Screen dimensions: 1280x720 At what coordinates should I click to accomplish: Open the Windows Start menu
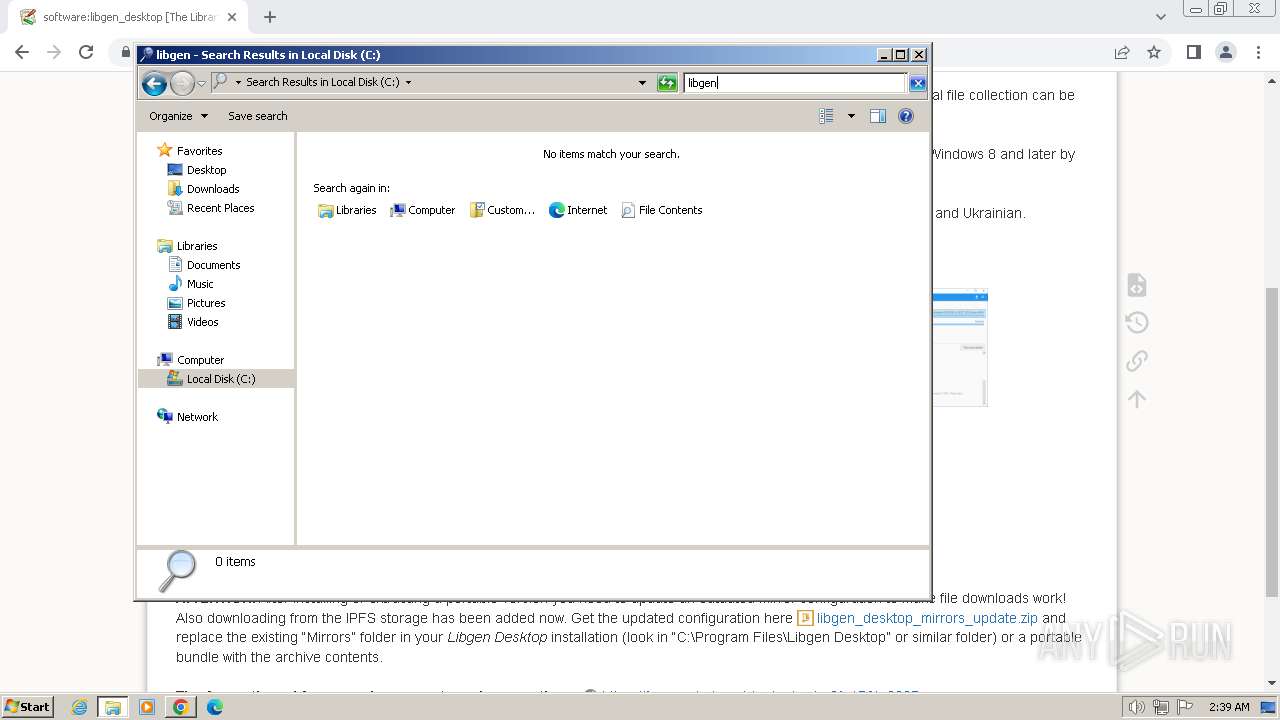click(x=27, y=707)
